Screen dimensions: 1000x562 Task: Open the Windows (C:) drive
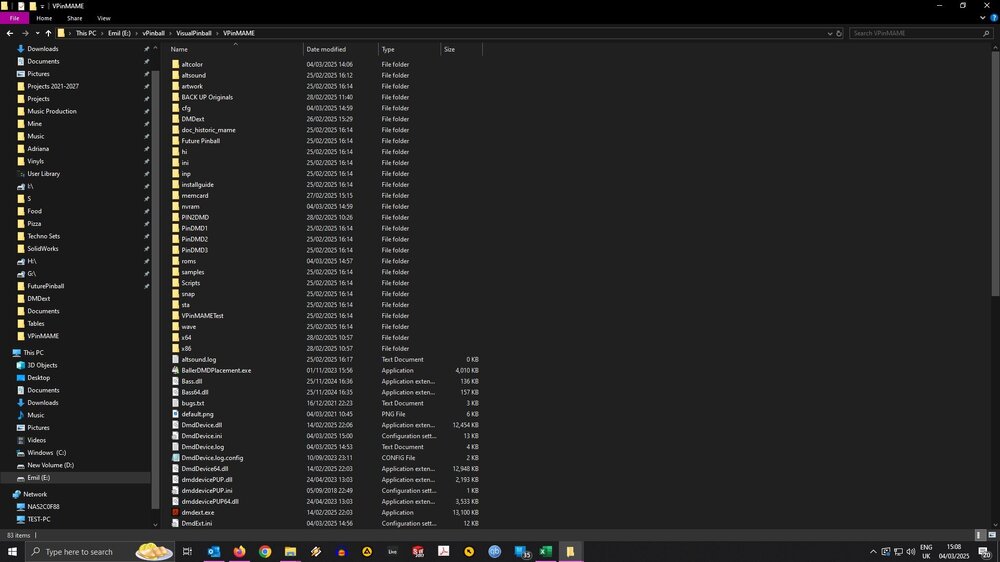click(x=47, y=452)
